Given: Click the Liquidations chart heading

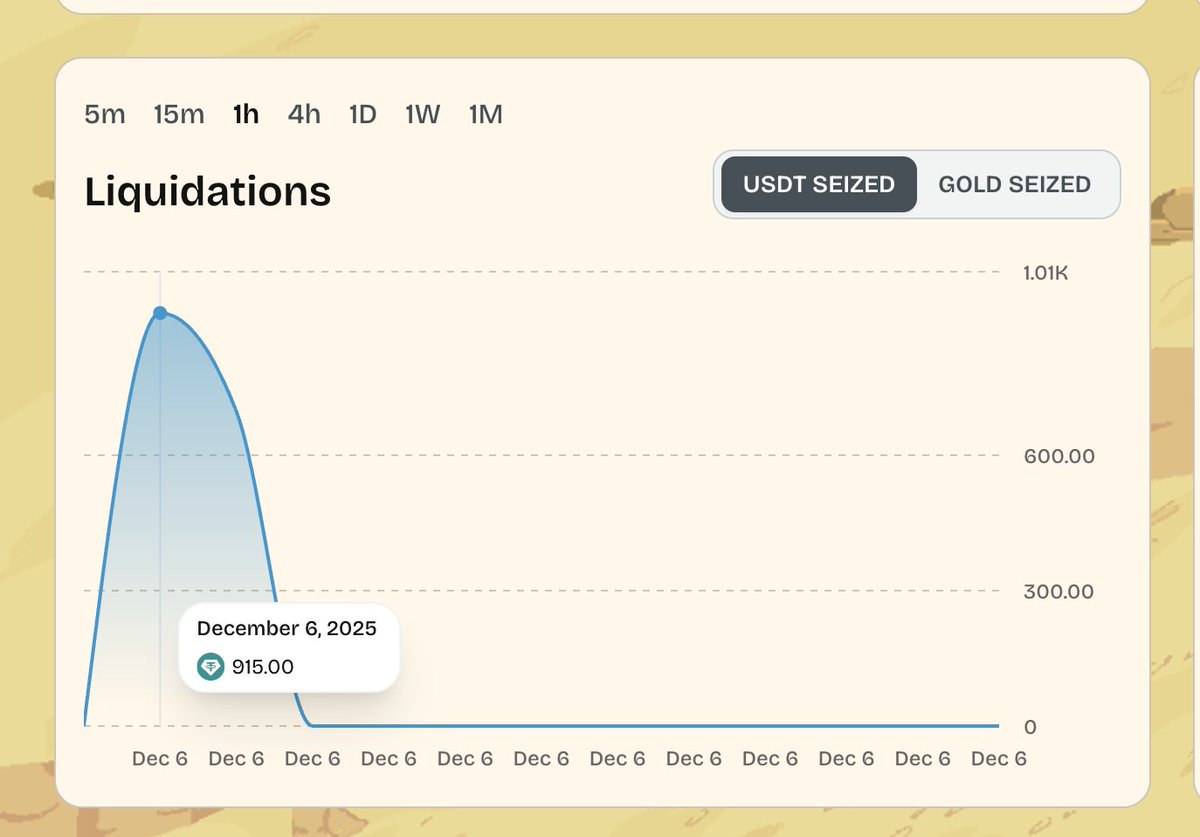Looking at the screenshot, I should [207, 191].
